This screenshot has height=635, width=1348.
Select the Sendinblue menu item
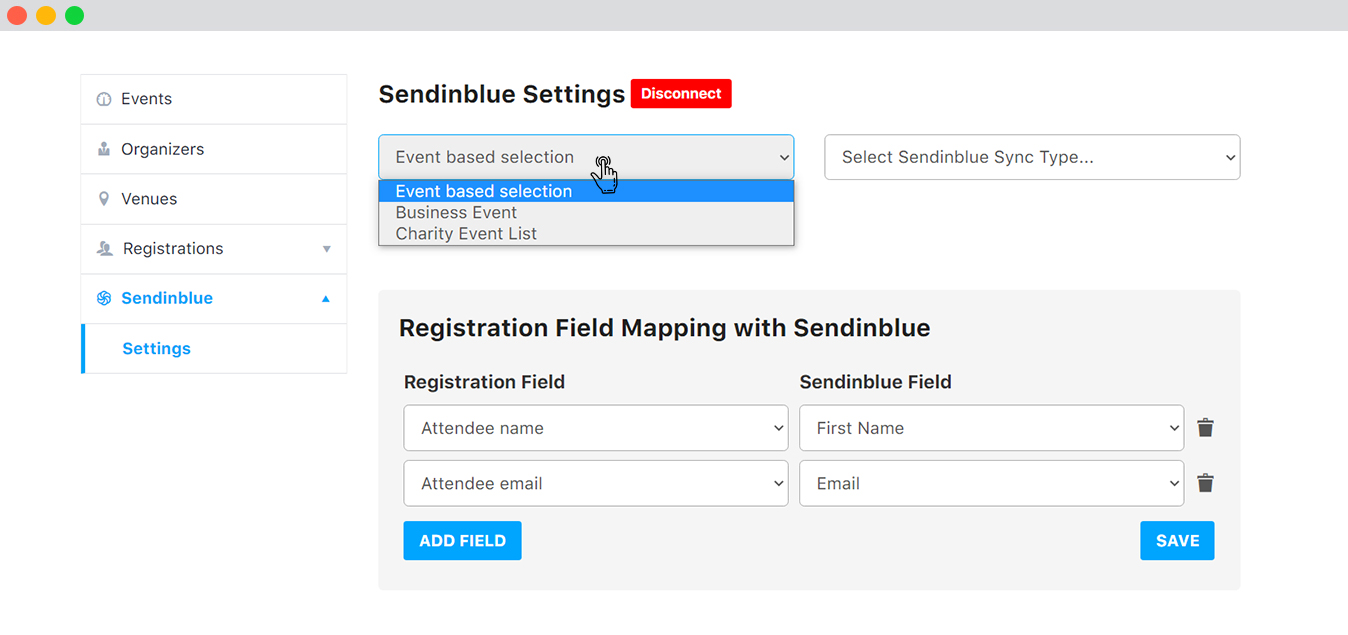tap(214, 298)
